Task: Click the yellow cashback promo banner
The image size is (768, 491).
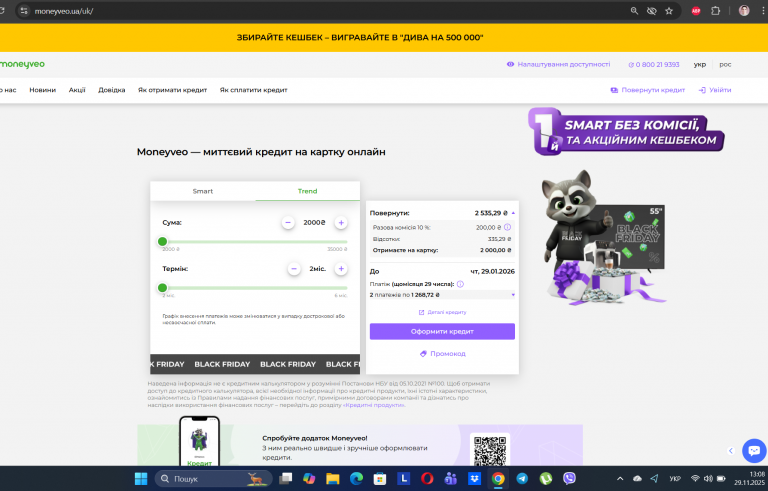Action: click(384, 37)
